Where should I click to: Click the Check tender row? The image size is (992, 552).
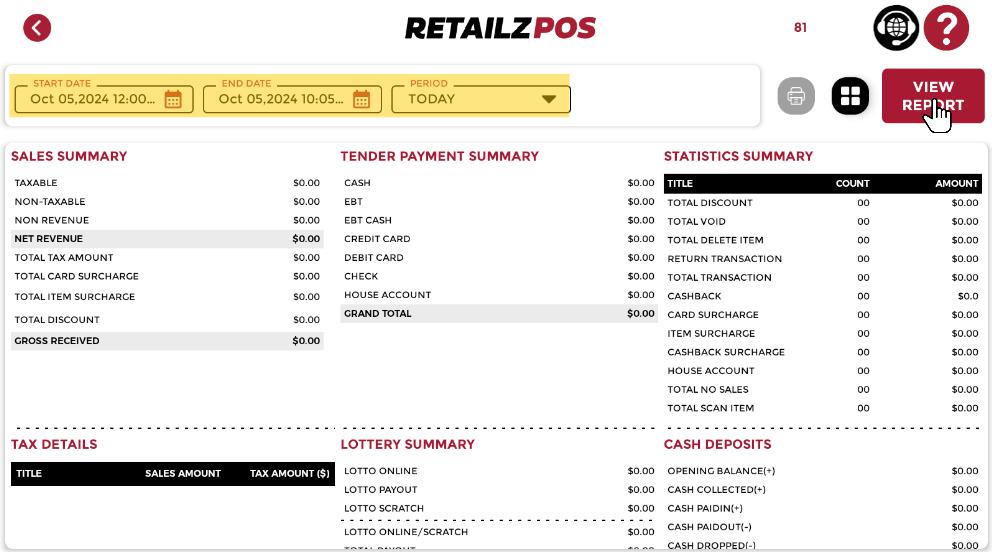499,276
